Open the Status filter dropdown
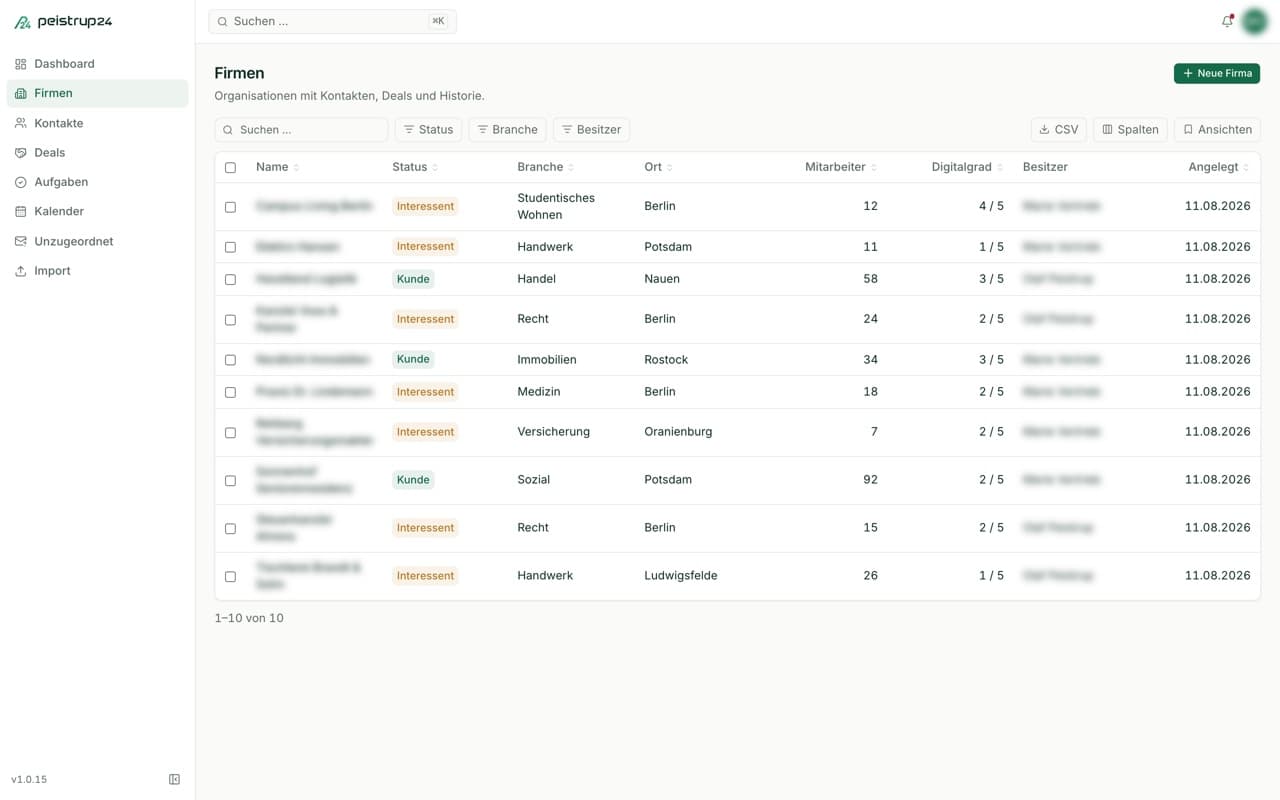1280x800 pixels. 428,130
